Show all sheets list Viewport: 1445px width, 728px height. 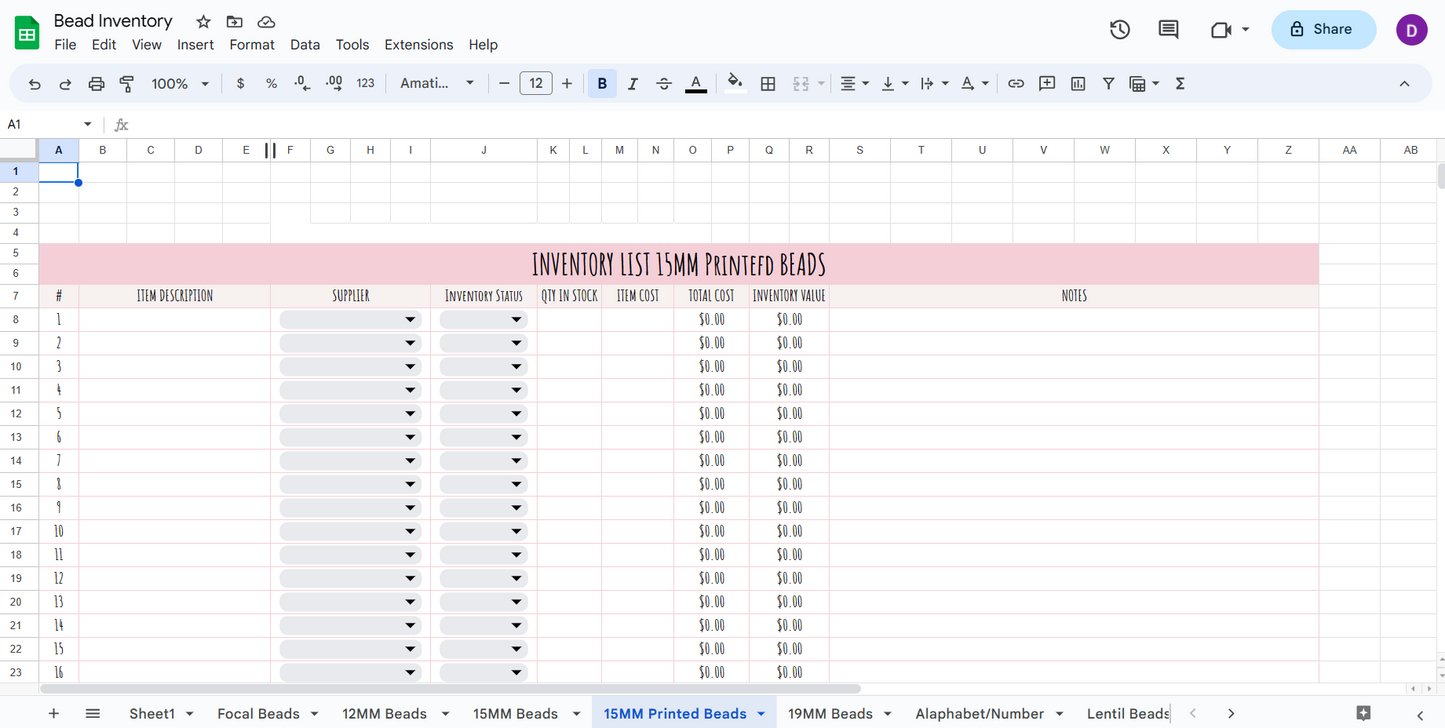tap(93, 713)
